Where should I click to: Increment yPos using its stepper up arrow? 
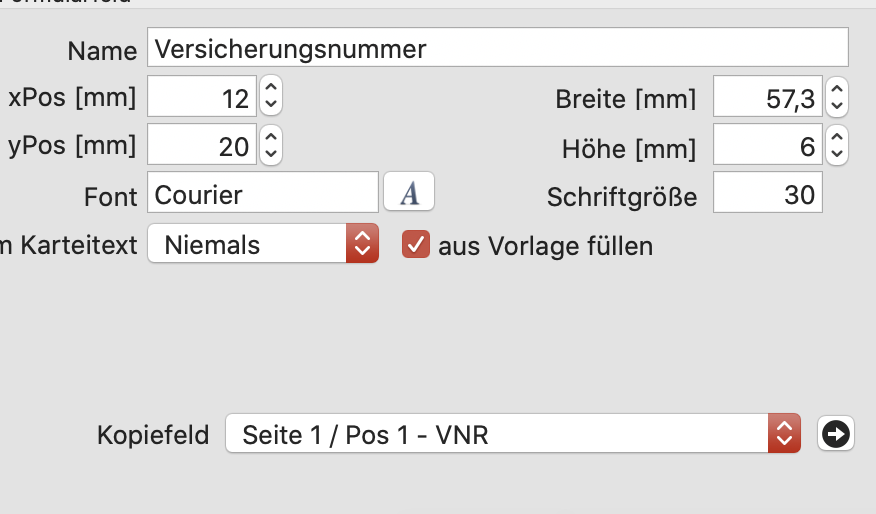point(271,135)
